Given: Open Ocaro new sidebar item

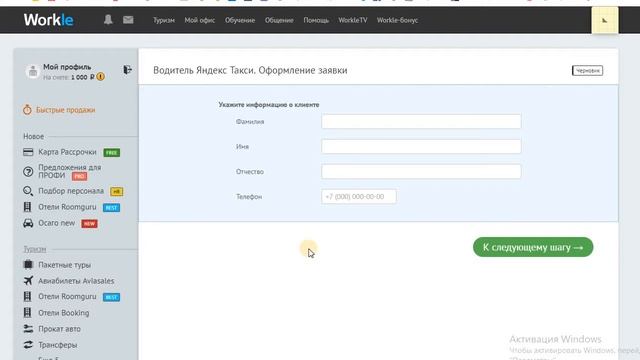Looking at the screenshot, I should pos(57,223).
